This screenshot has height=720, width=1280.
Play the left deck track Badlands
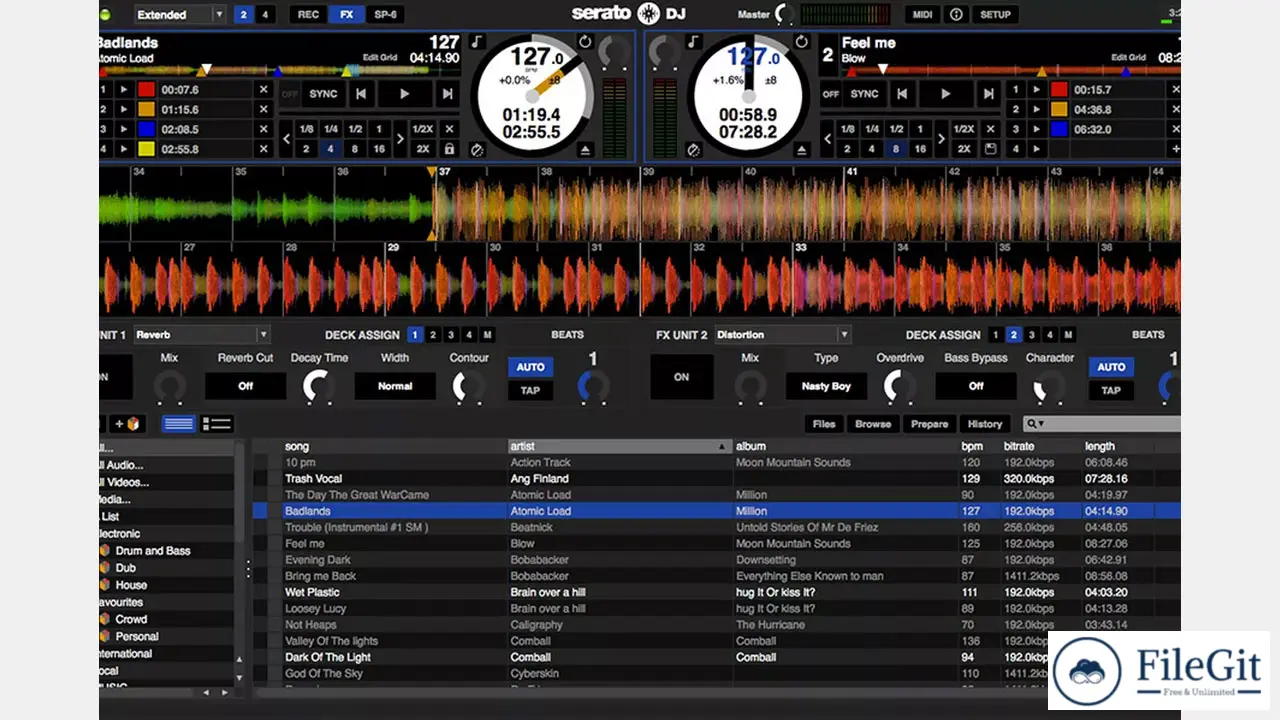405,94
